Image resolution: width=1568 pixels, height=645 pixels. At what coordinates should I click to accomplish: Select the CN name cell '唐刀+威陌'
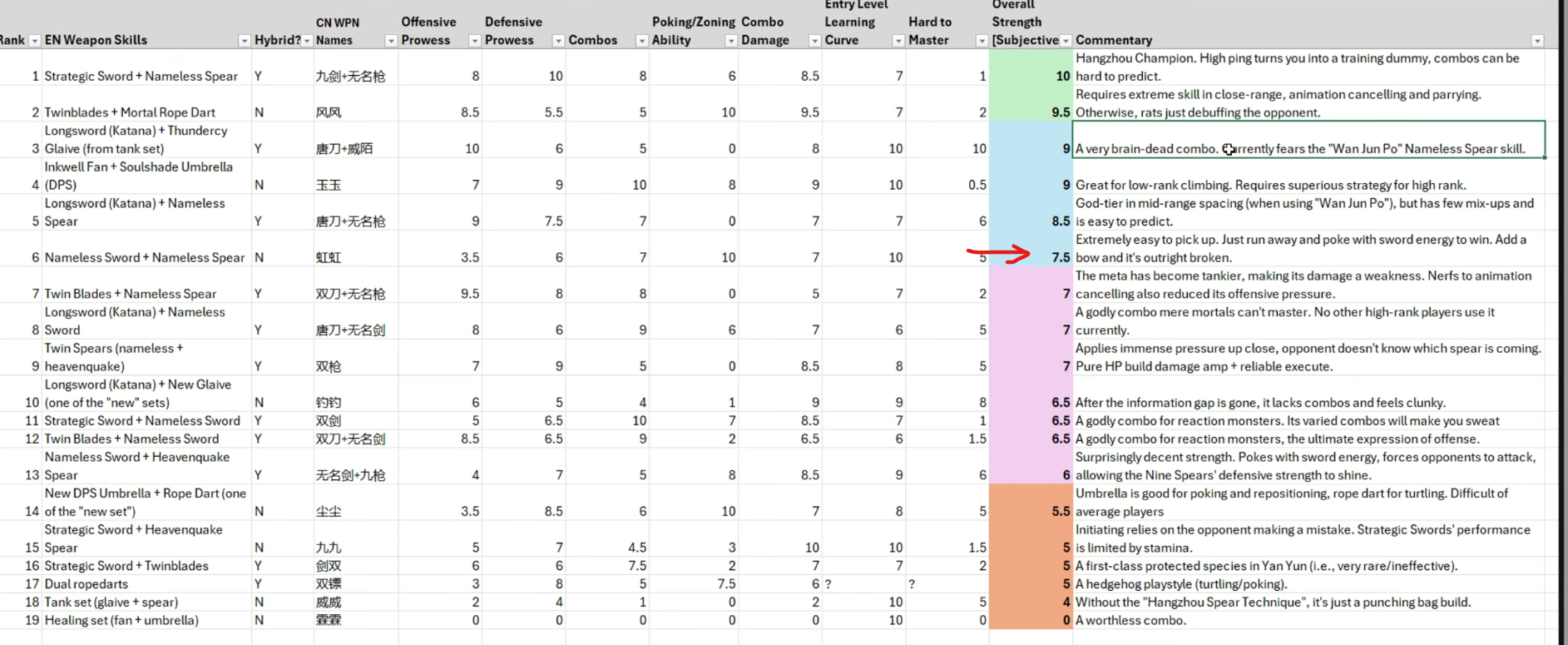click(x=356, y=140)
